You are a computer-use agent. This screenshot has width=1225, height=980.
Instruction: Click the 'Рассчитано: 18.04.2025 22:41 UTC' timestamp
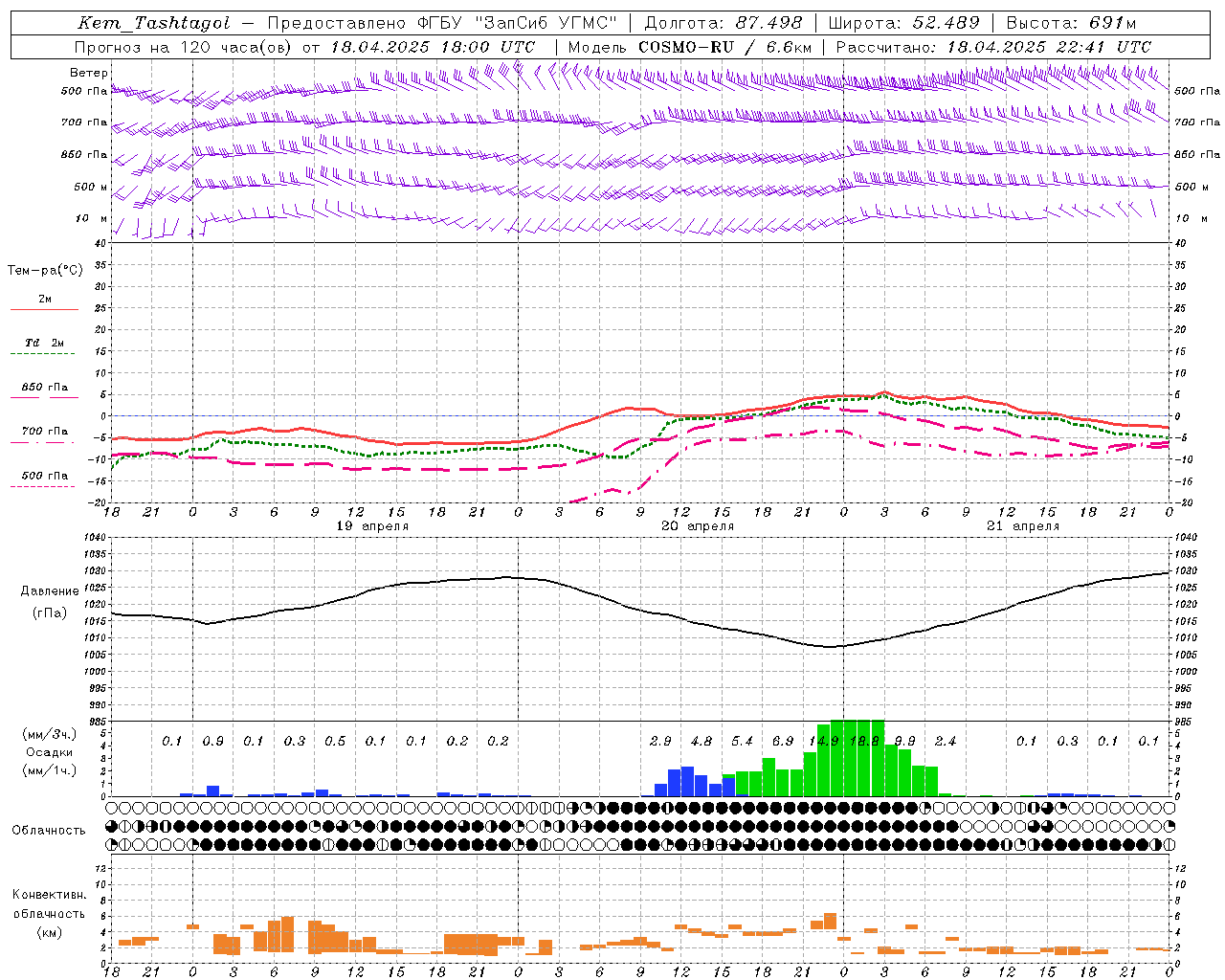994,47
